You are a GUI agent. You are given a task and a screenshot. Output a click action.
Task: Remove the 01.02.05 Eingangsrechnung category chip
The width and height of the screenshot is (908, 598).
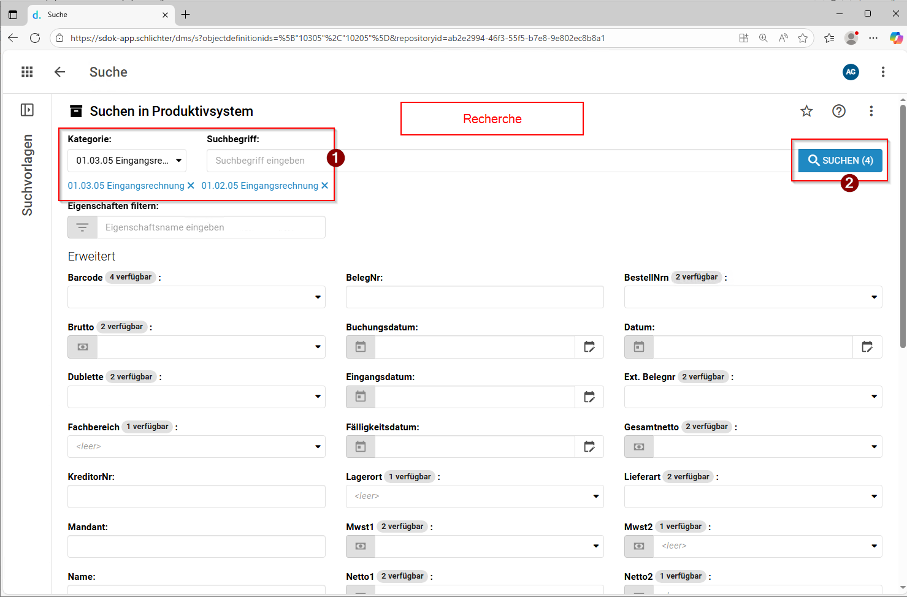(324, 186)
